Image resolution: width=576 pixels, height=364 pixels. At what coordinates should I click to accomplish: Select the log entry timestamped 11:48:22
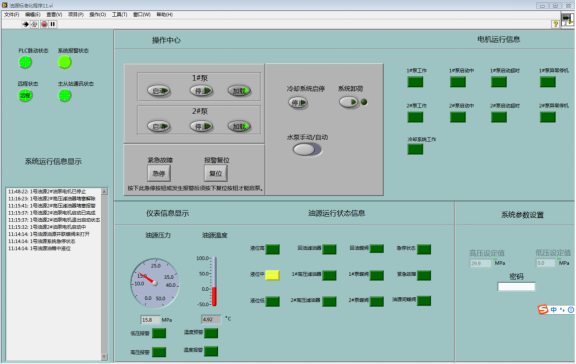tap(47, 191)
